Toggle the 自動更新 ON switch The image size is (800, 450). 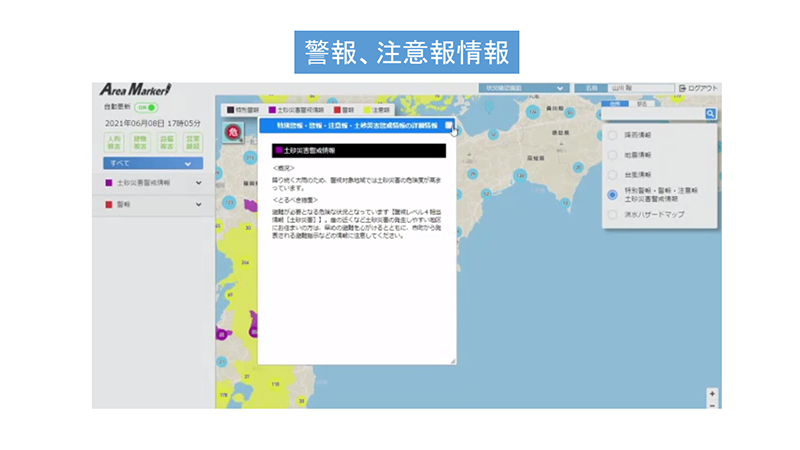[146, 108]
